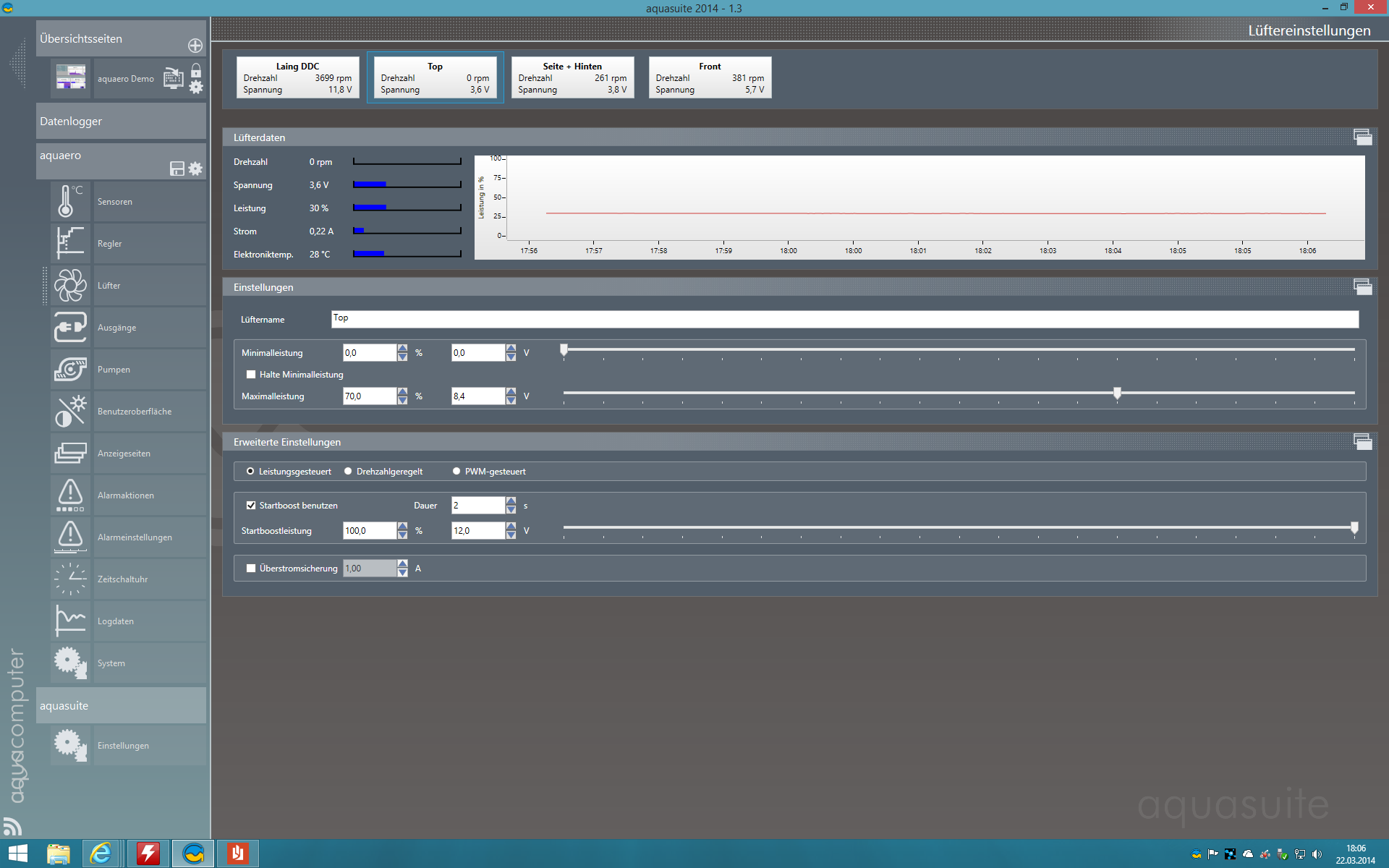Select the PWM-gesteuert radio option

[456, 472]
